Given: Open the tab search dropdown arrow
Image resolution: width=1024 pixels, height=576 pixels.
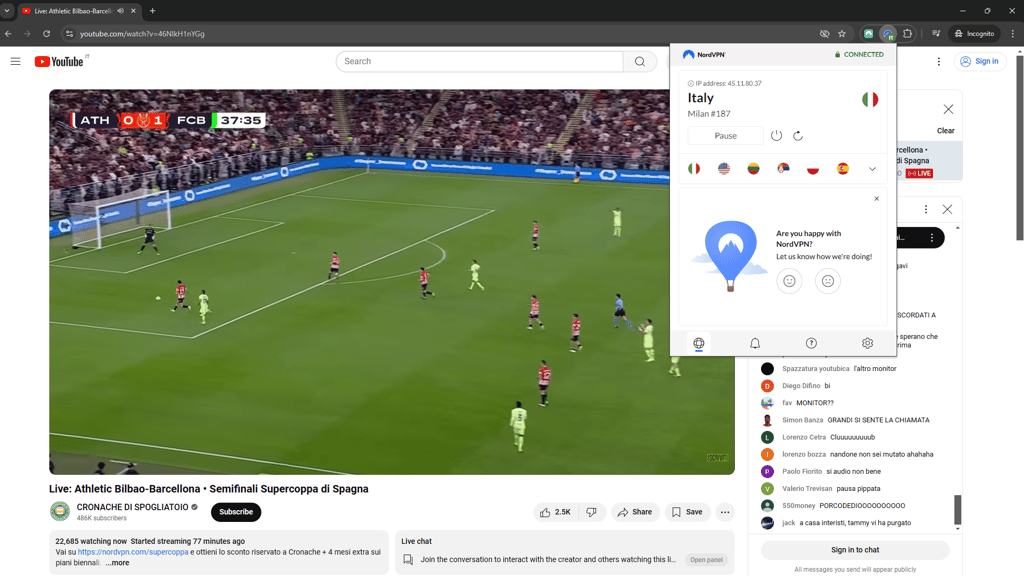Looking at the screenshot, I should point(7,10).
